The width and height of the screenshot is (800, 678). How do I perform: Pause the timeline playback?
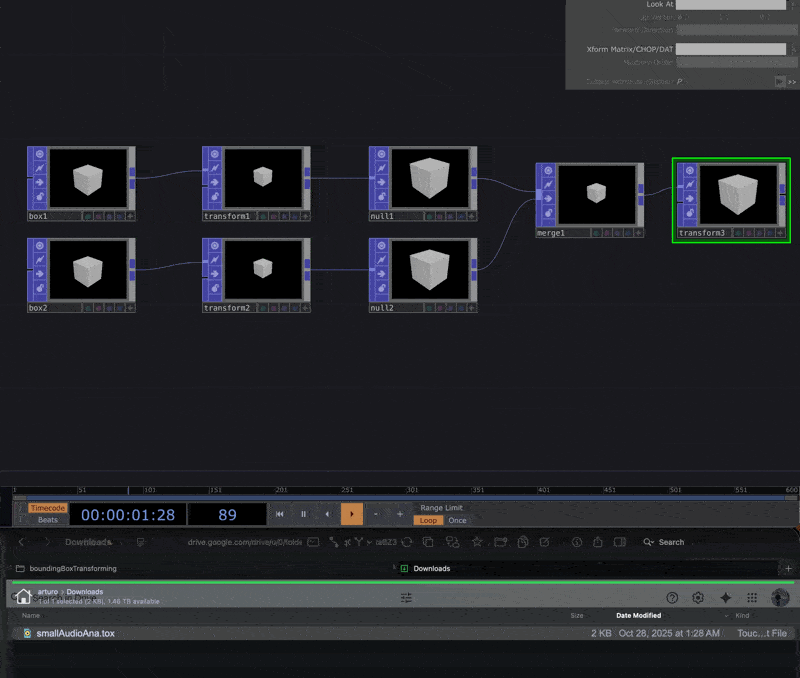tap(303, 514)
